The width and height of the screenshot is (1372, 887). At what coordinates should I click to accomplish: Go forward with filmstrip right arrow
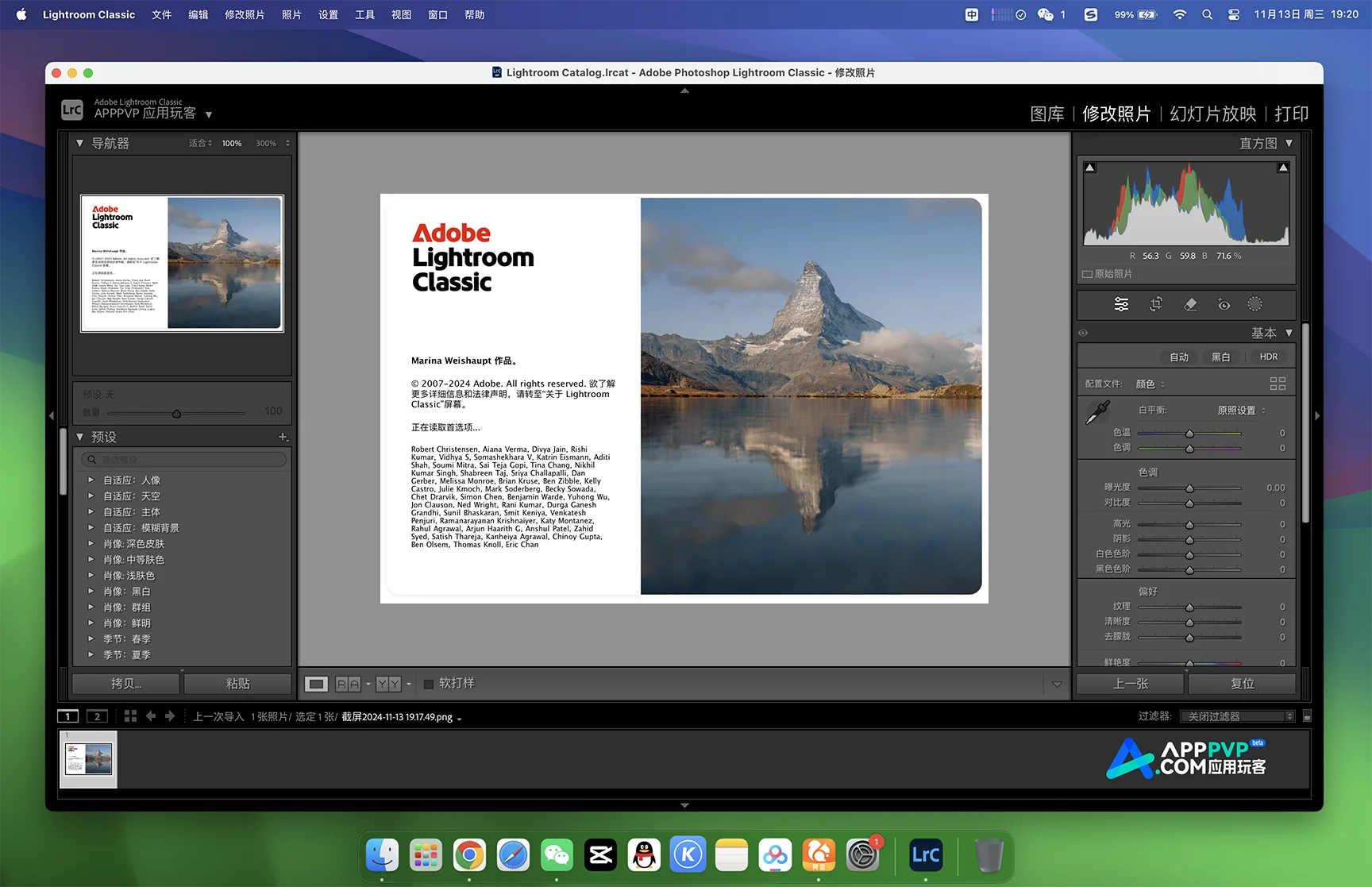click(x=170, y=716)
